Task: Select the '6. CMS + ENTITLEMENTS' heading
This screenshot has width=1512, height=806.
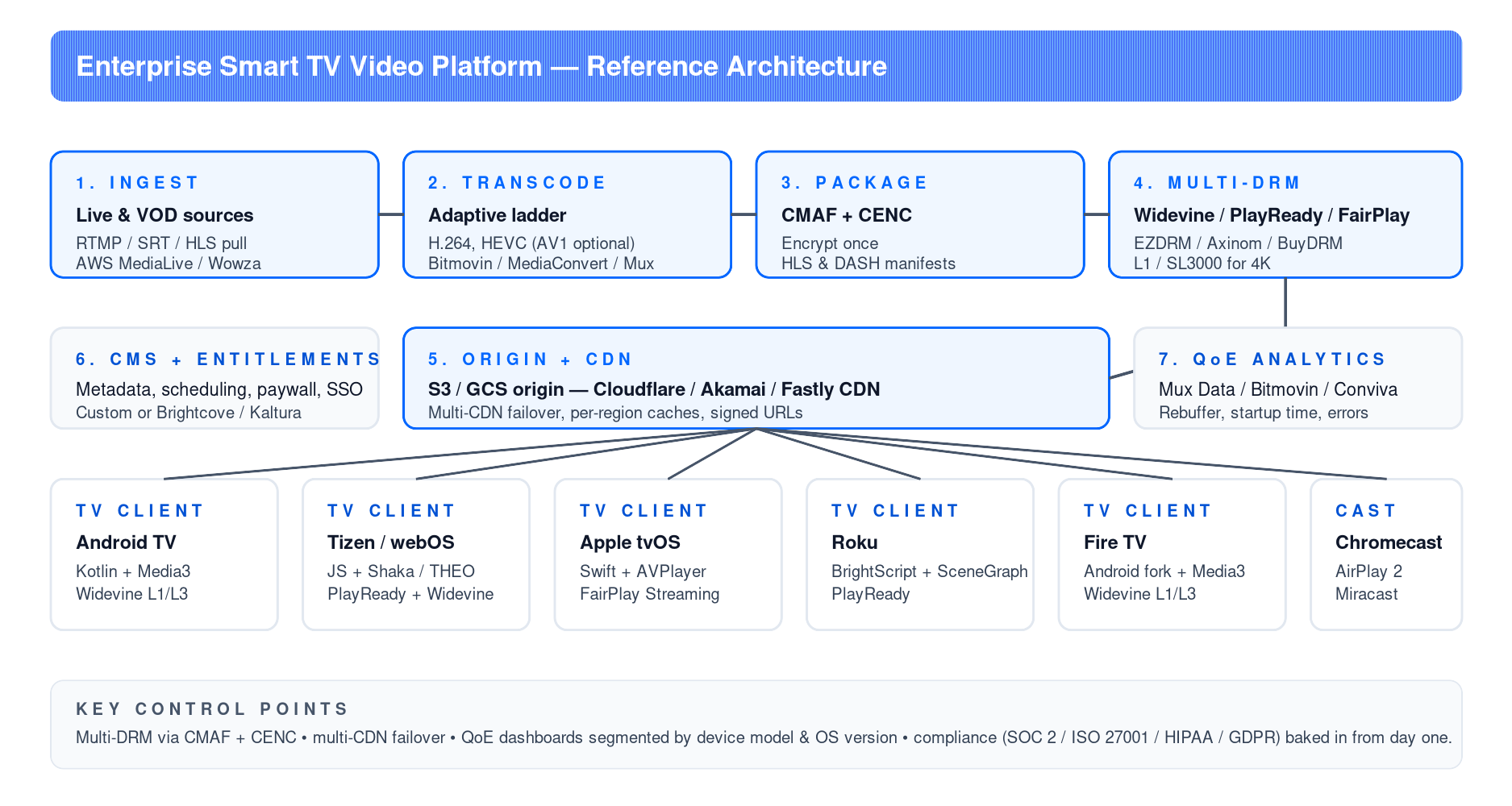Action: point(228,359)
